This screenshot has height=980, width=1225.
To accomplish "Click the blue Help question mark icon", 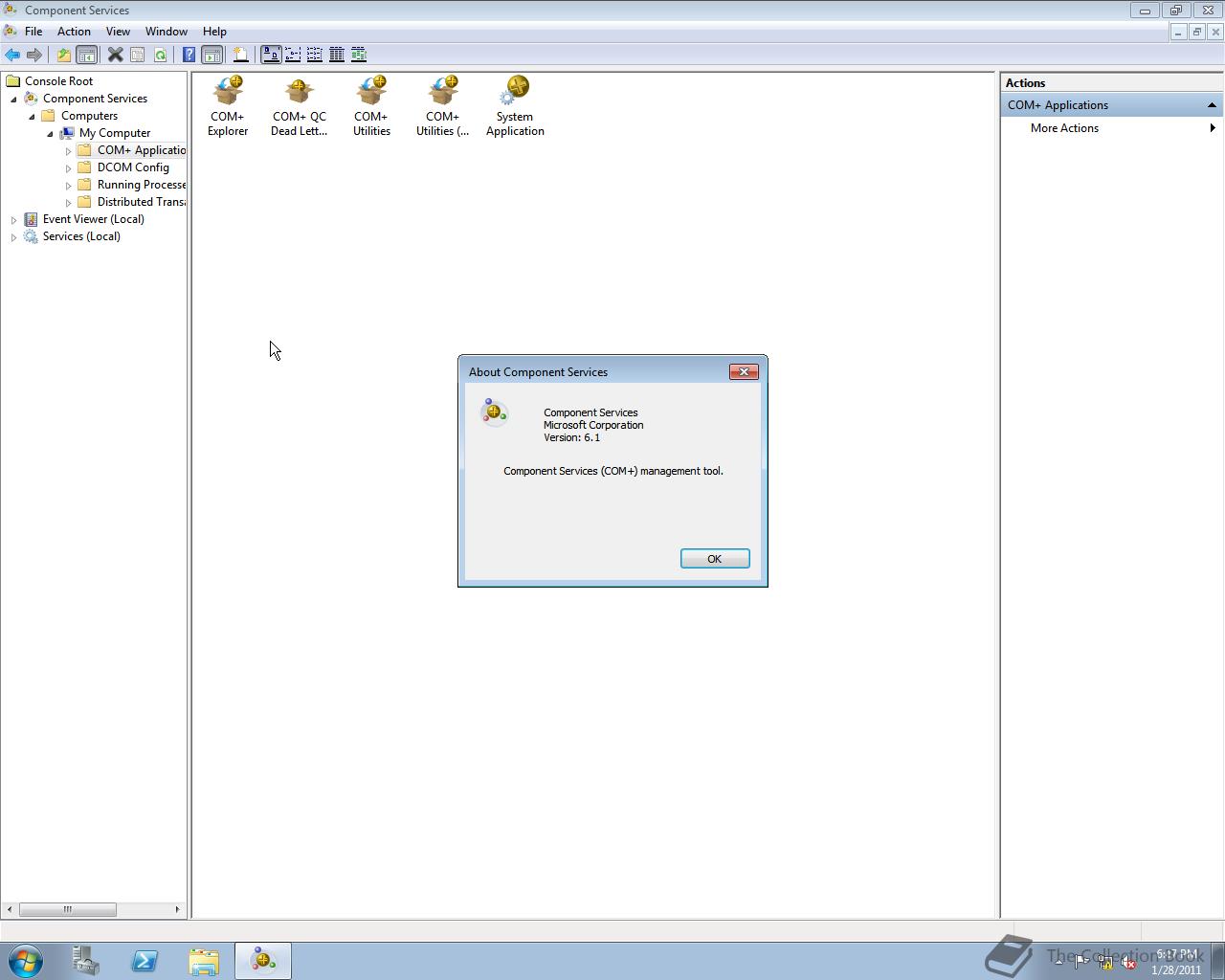I will tap(189, 55).
